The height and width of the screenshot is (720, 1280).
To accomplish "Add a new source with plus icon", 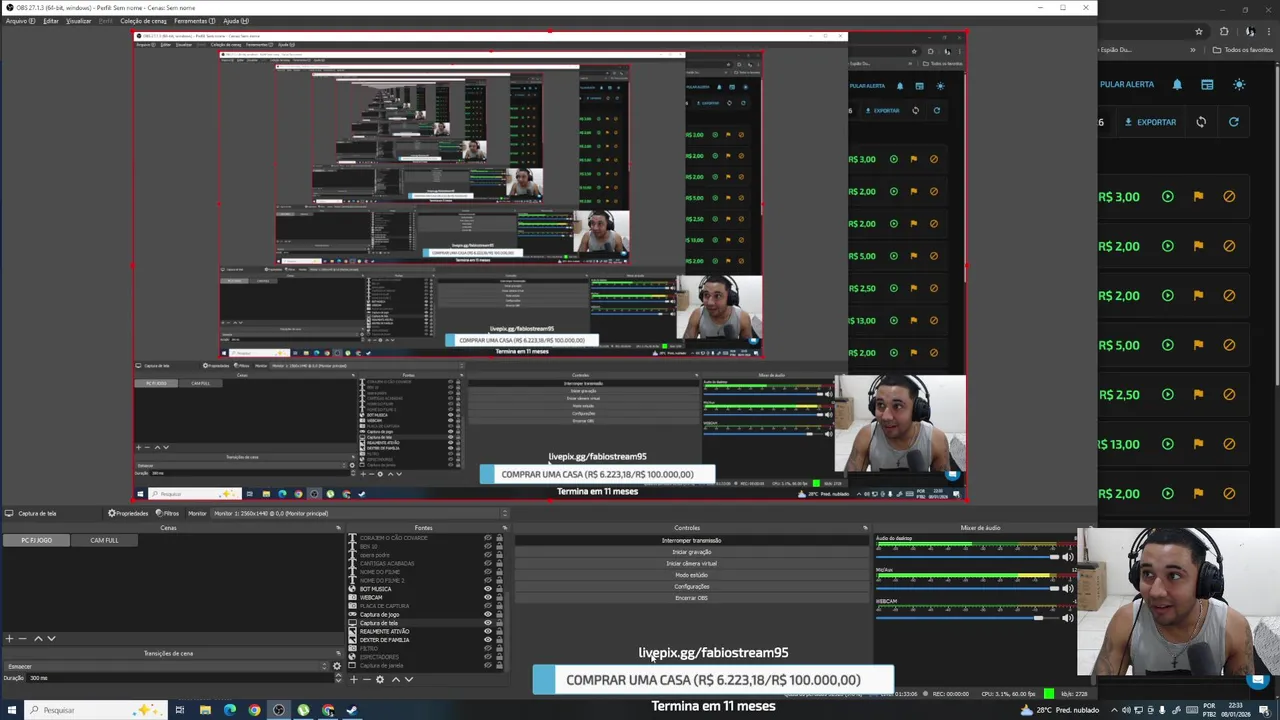I will pos(353,679).
